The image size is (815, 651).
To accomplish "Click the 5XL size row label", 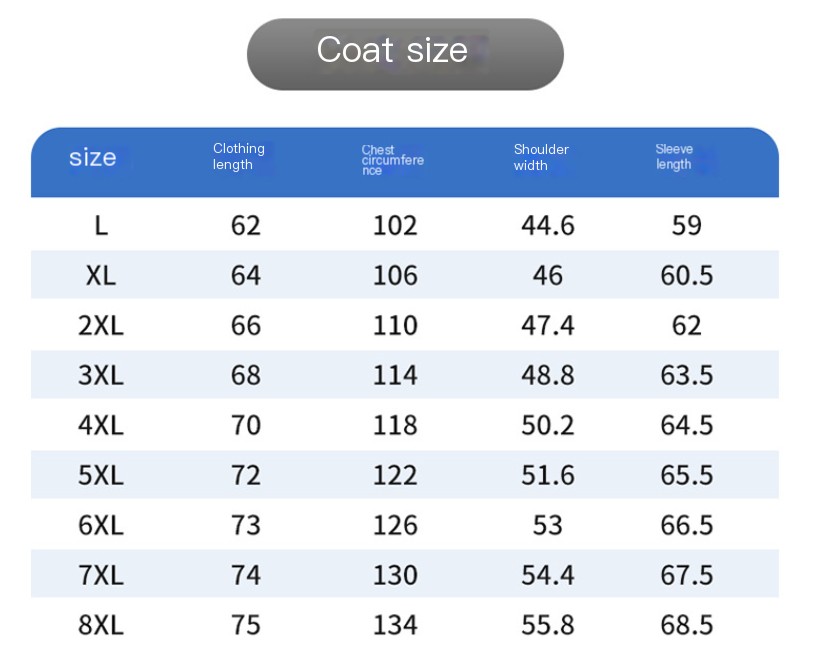I will click(x=101, y=475).
